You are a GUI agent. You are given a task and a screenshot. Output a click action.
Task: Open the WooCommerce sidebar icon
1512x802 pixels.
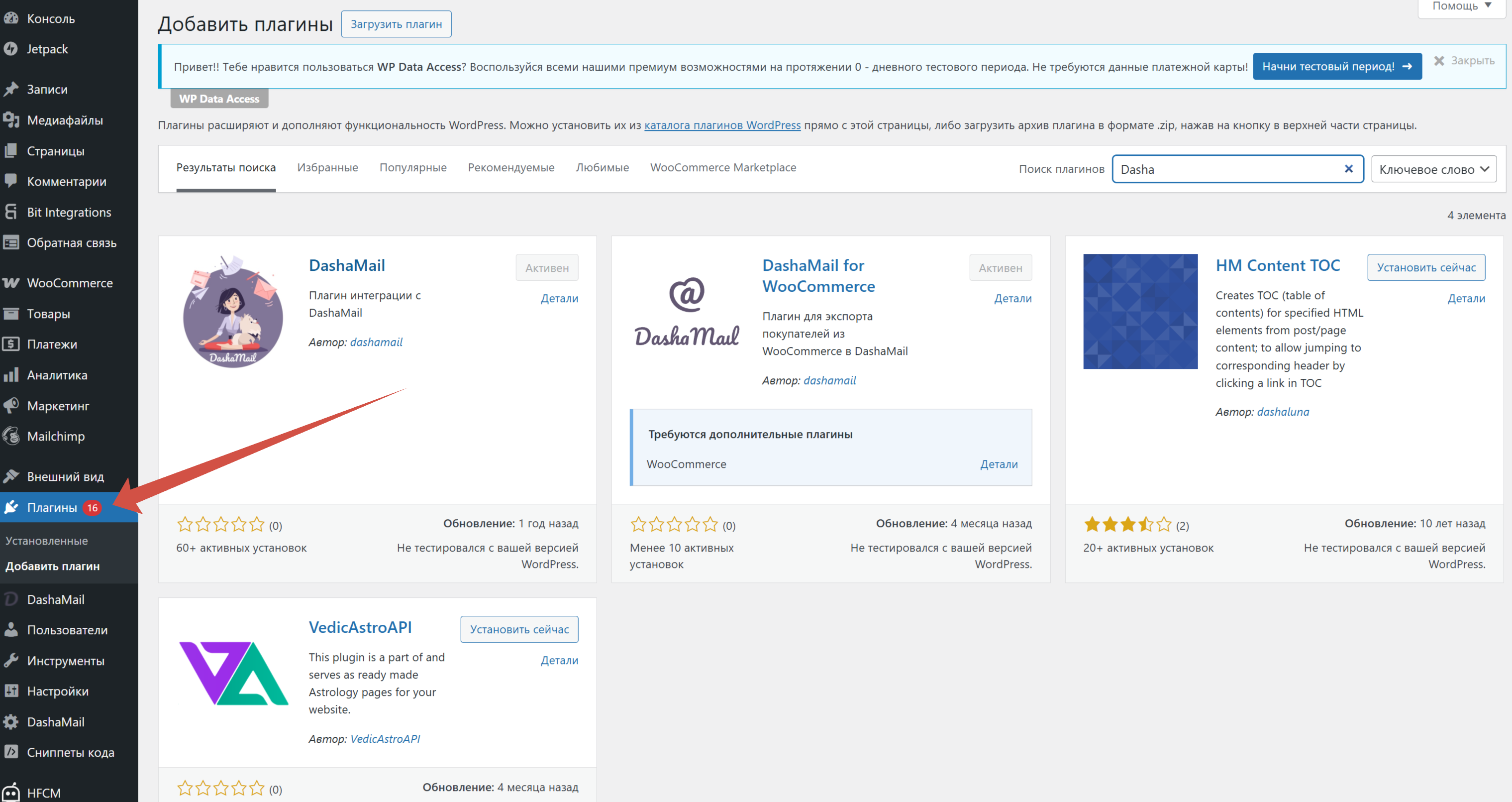10,283
